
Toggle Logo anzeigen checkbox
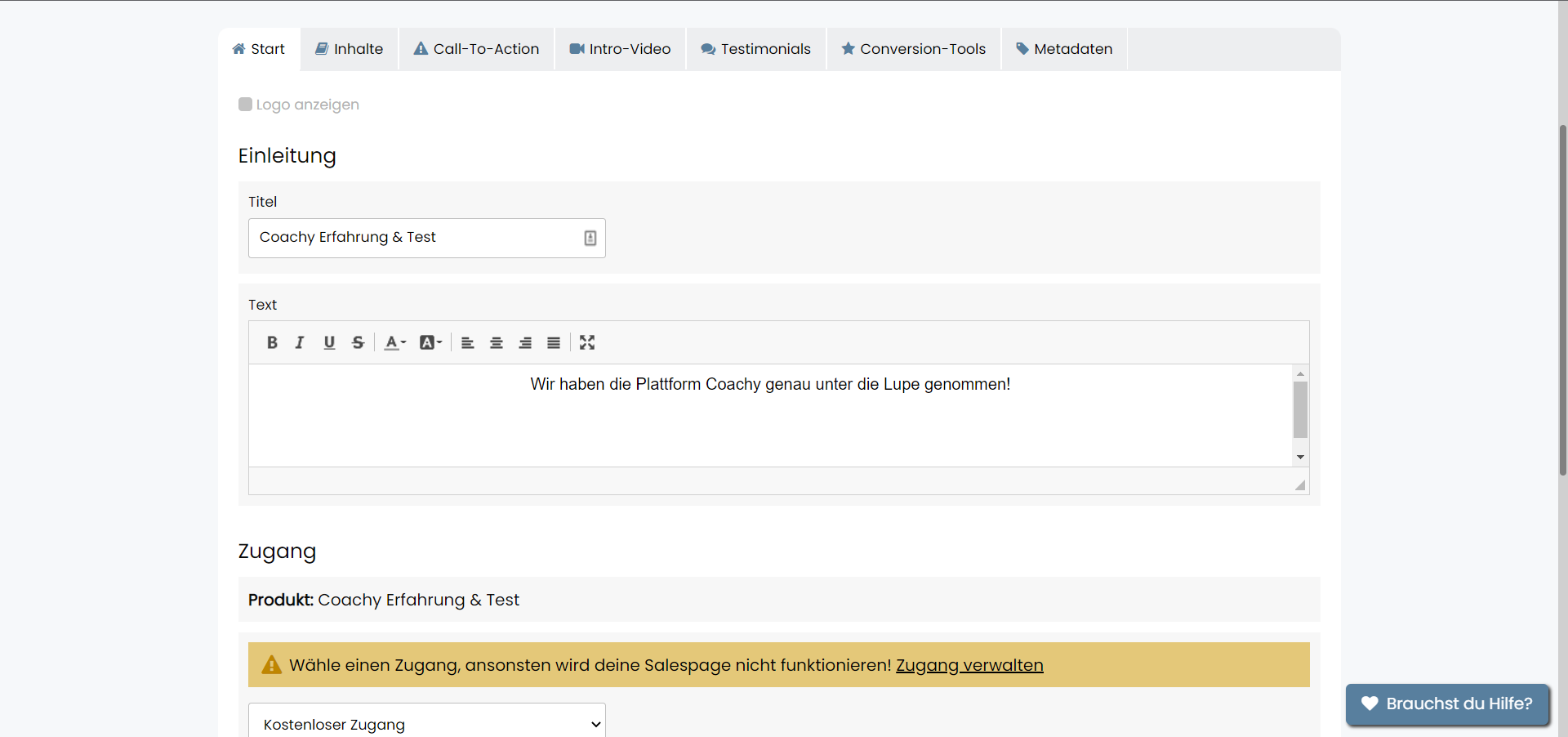click(x=245, y=104)
